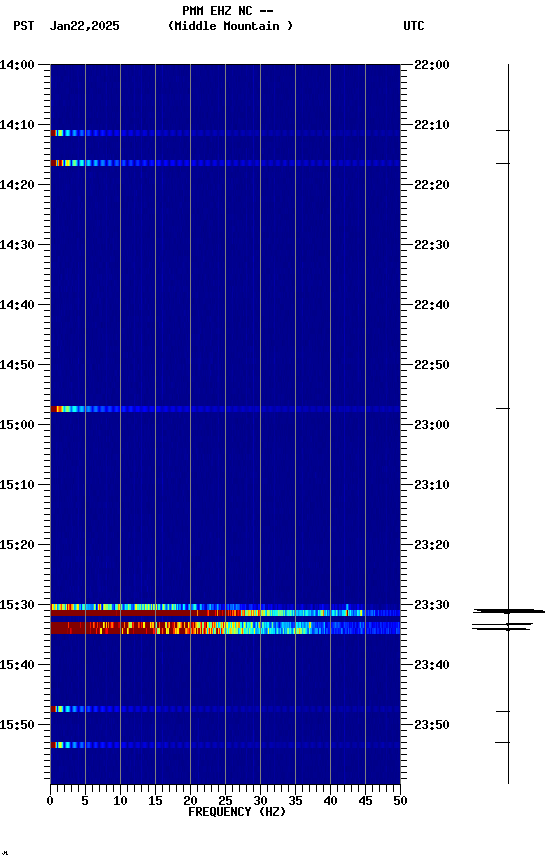This screenshot has height=864, width=552.
Task: Click the 25 Hz frequency axis label
Action: tap(225, 801)
